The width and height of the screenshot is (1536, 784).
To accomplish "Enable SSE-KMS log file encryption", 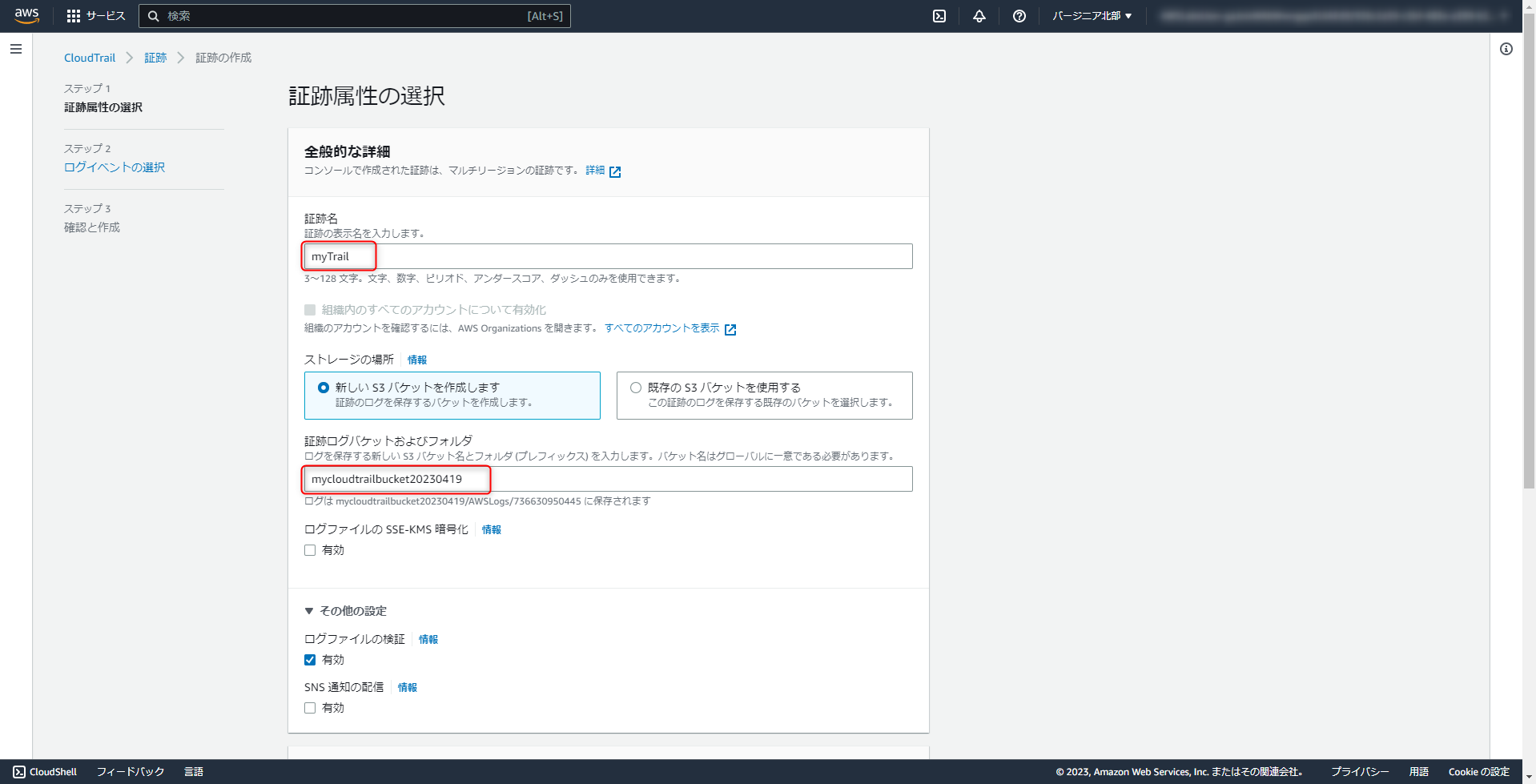I will tap(310, 550).
